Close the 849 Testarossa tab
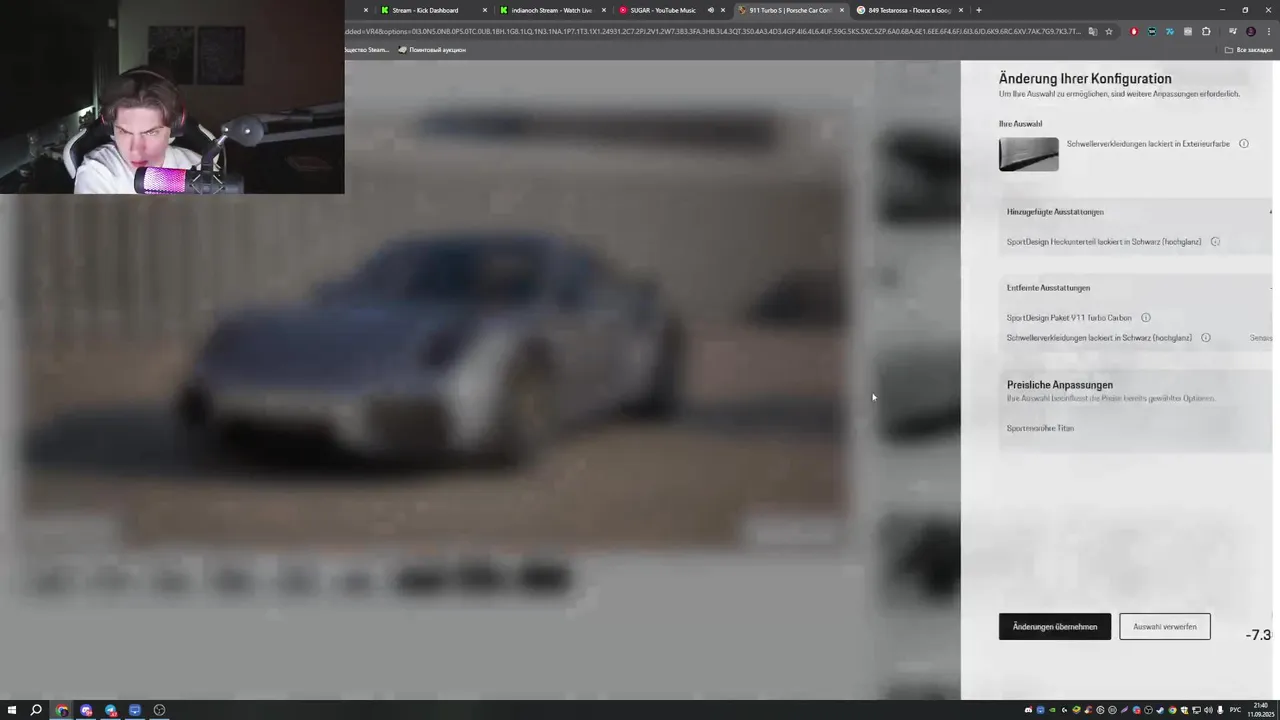Viewport: 1280px width, 720px height. 961,10
